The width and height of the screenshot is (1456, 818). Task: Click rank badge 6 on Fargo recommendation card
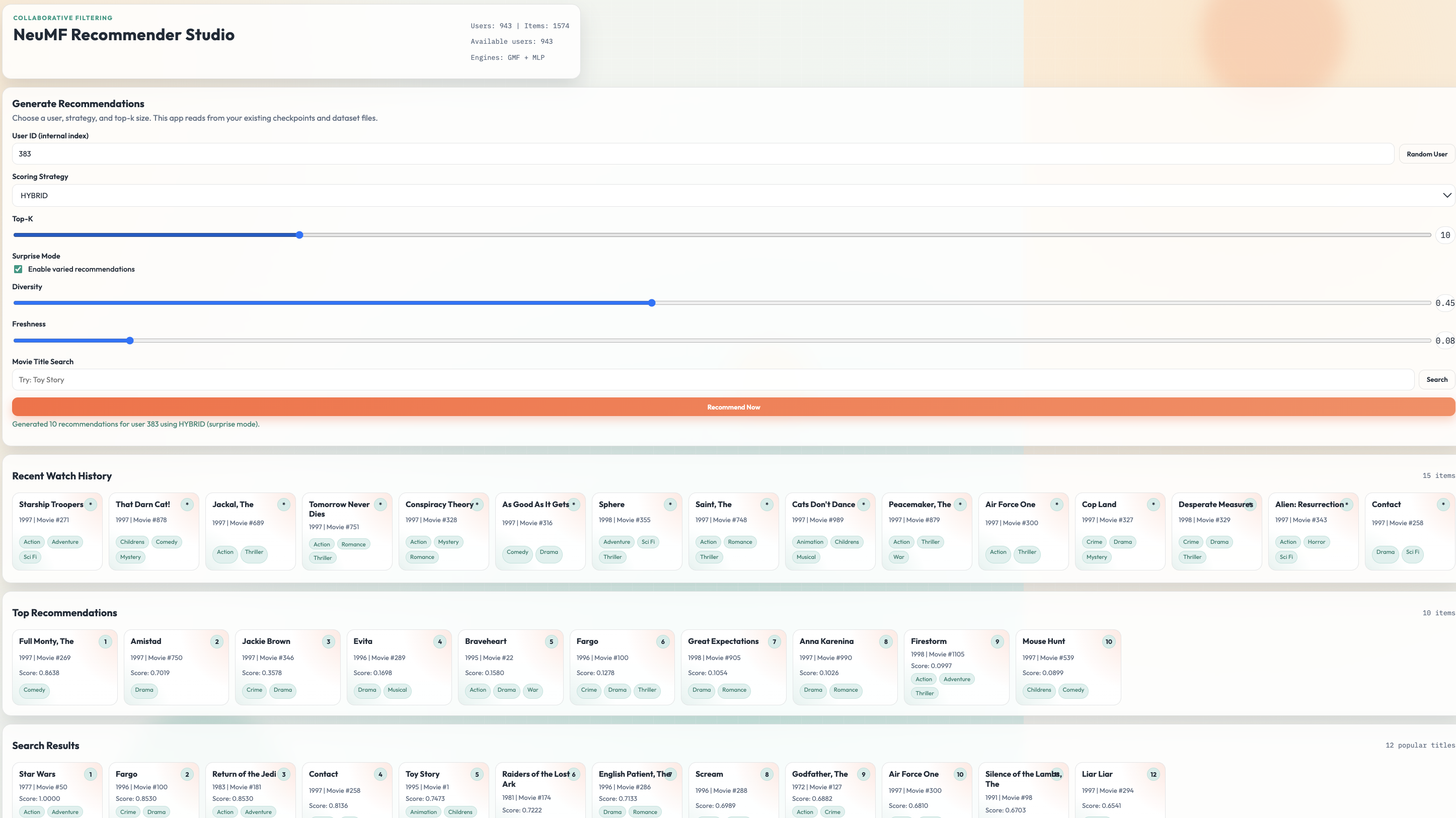coord(663,642)
